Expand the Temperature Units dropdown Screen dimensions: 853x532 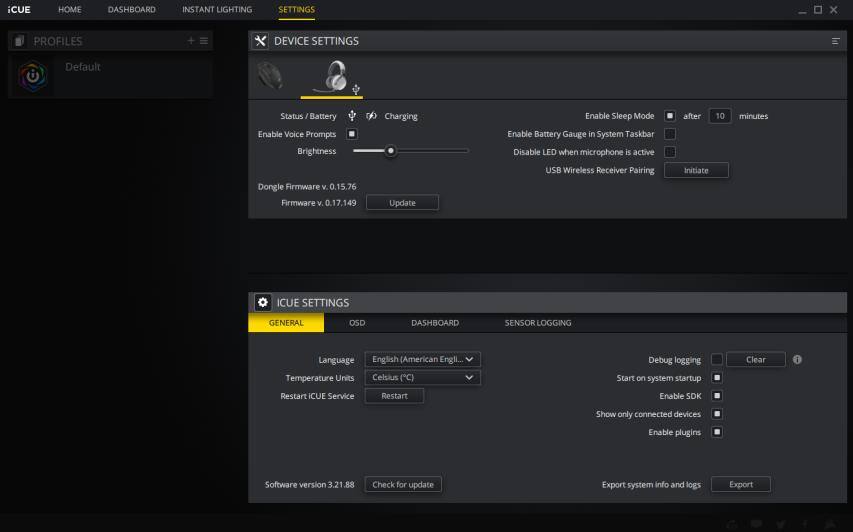pos(422,378)
